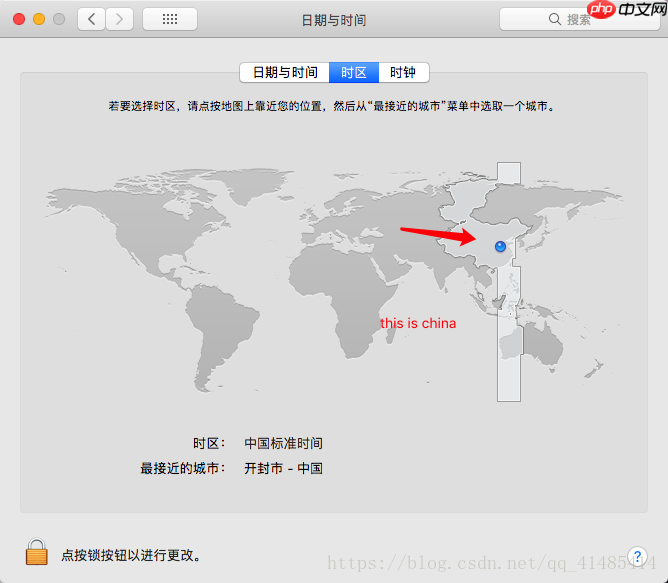Open the 最接近的城市 value 开封市 - 中国
Viewport: 668px width, 583px height.
tap(283, 468)
